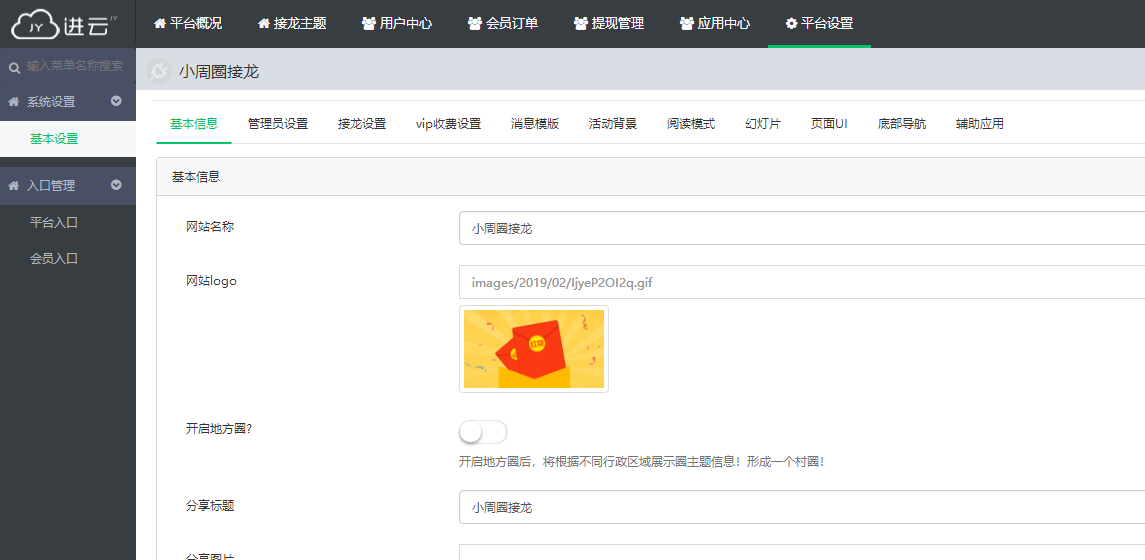
Task: Select 平台入口 in the sidebar
Action: (x=54, y=222)
